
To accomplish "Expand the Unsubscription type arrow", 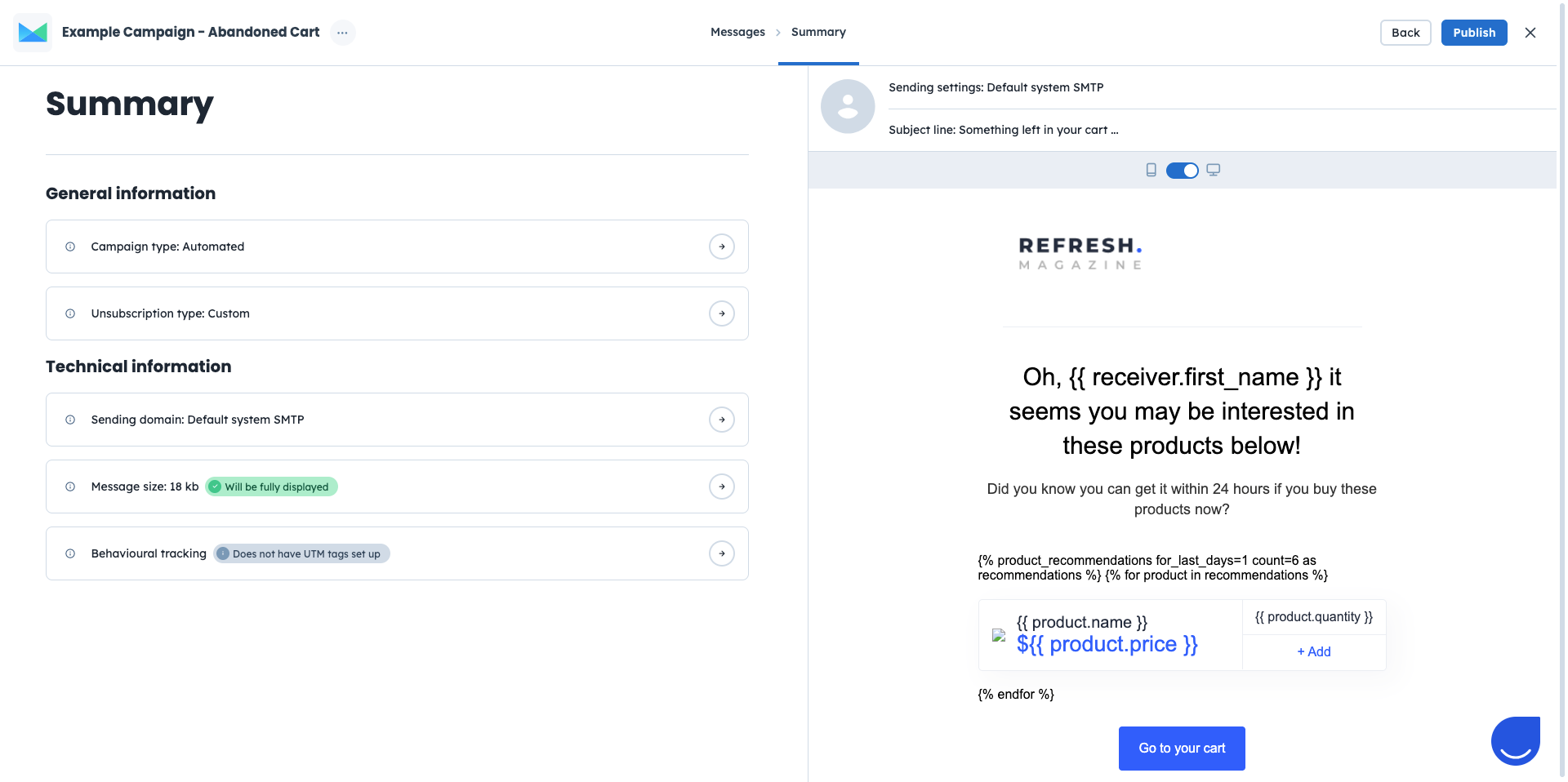I will click(x=721, y=313).
